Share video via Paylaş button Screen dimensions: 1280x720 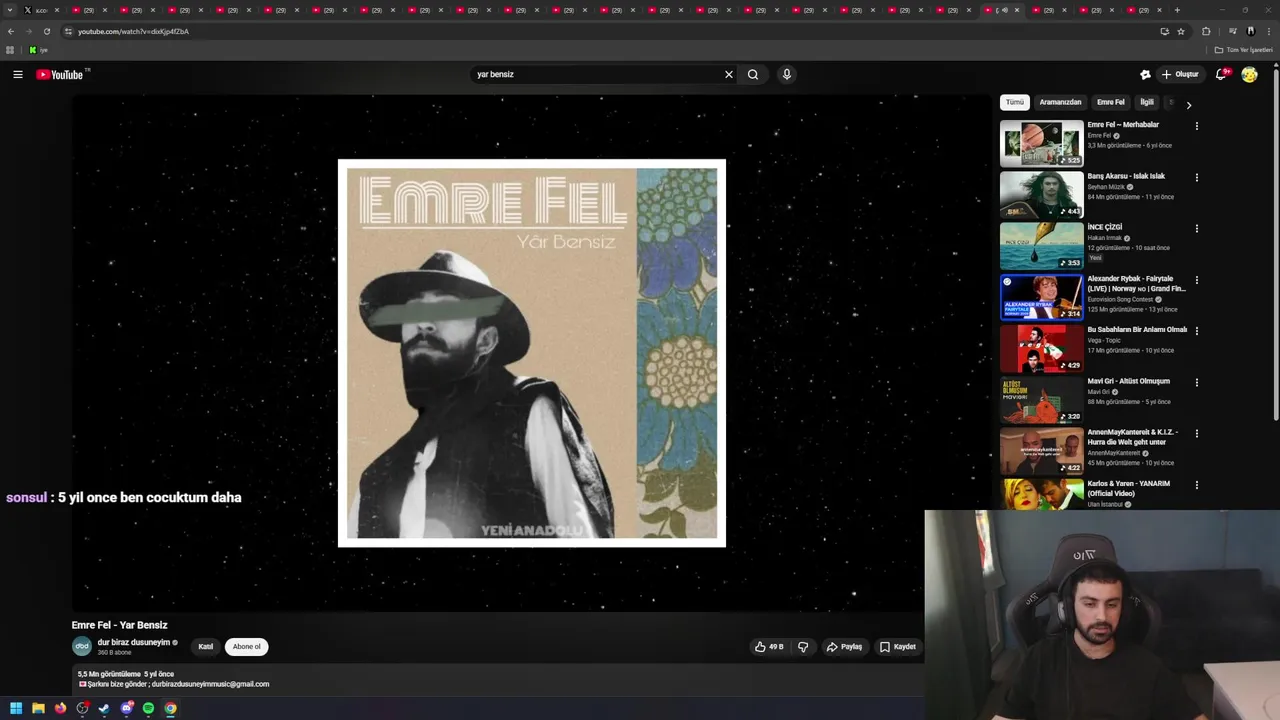(844, 647)
